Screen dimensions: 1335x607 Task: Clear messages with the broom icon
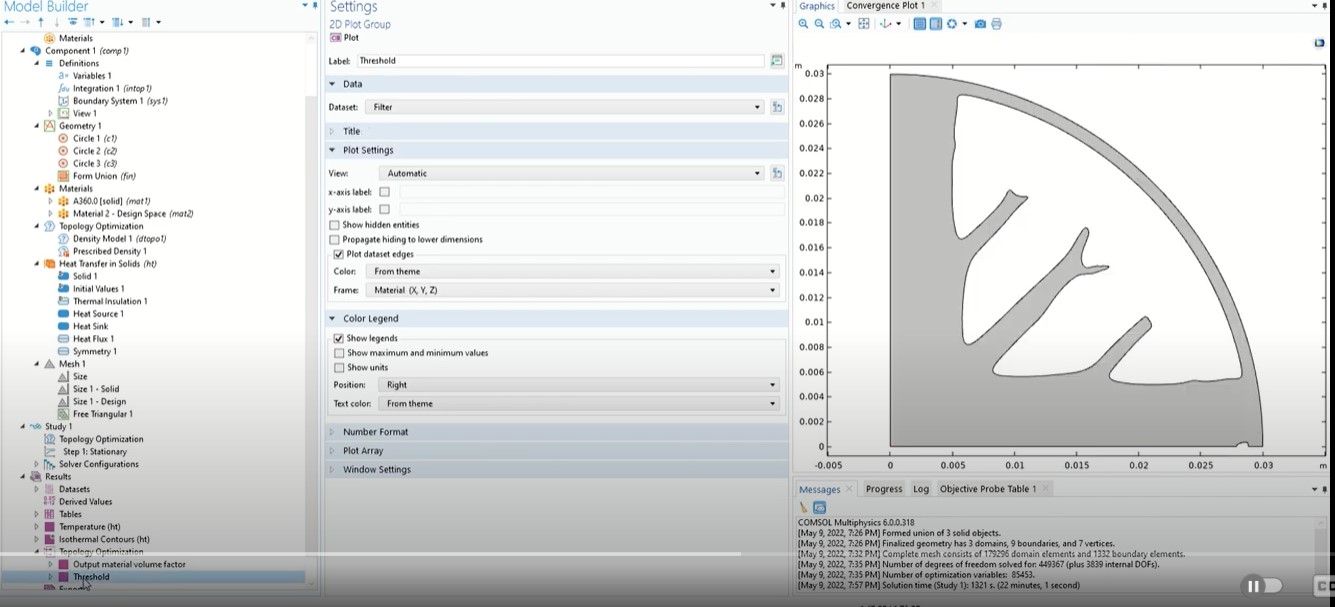pos(804,508)
